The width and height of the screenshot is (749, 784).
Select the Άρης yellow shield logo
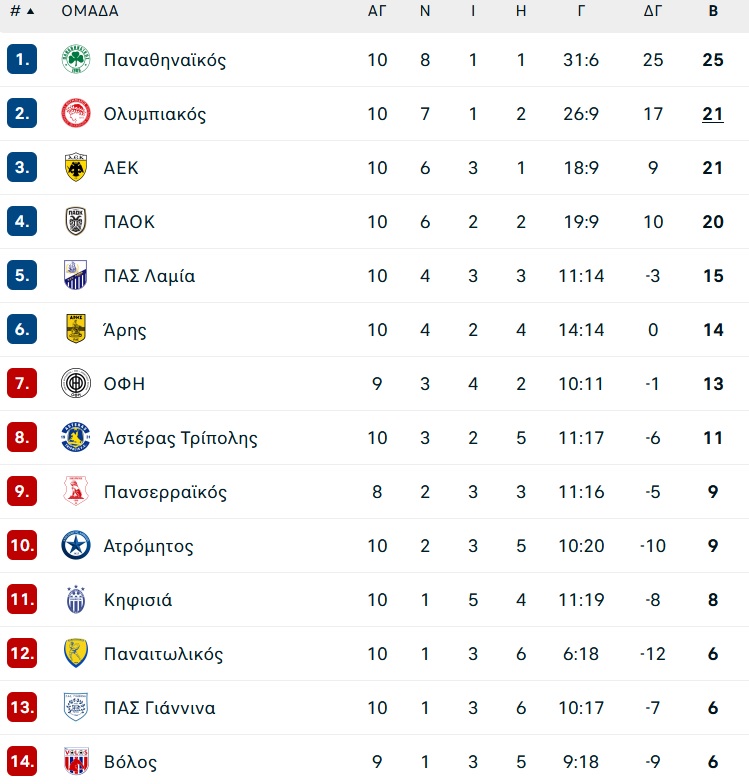pyautogui.click(x=76, y=330)
